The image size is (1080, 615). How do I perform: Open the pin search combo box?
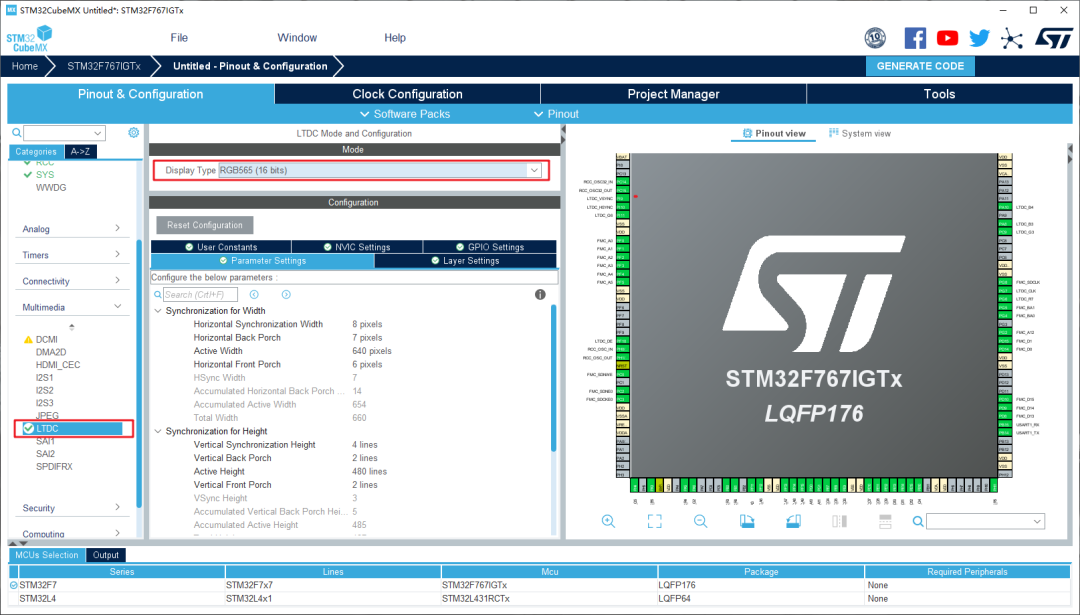[985, 521]
